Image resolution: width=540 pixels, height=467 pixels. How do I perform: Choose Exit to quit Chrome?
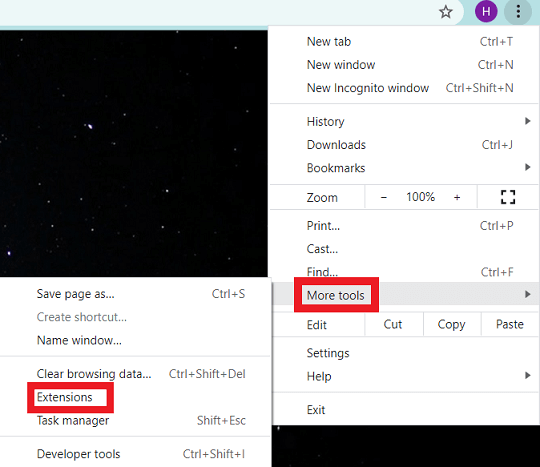pyautogui.click(x=405, y=410)
